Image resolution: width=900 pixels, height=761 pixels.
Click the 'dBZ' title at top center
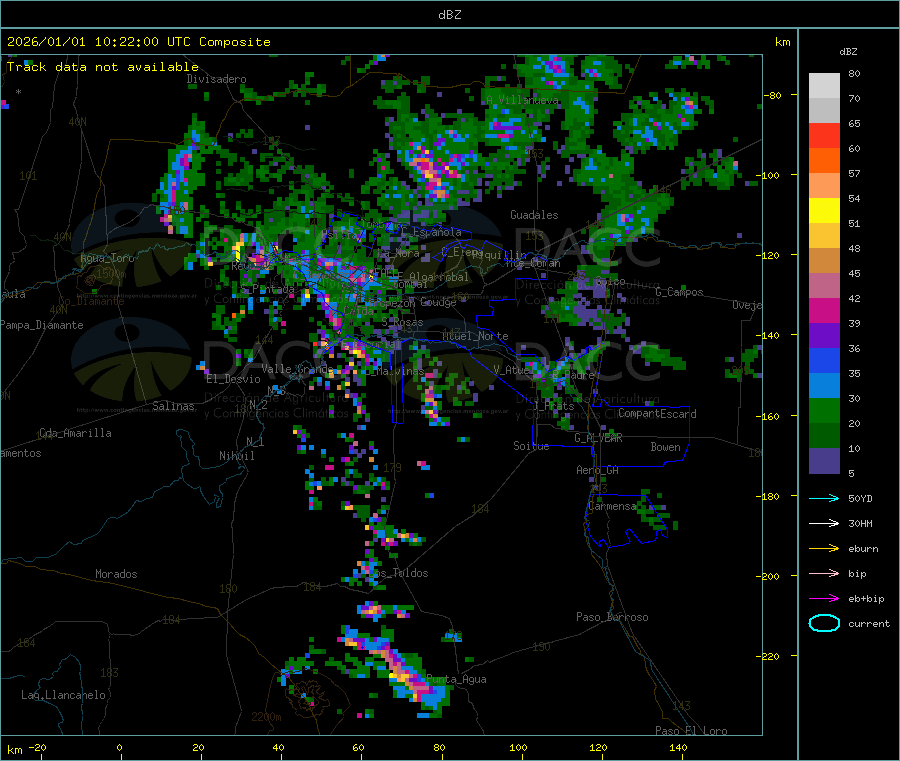coord(449,15)
